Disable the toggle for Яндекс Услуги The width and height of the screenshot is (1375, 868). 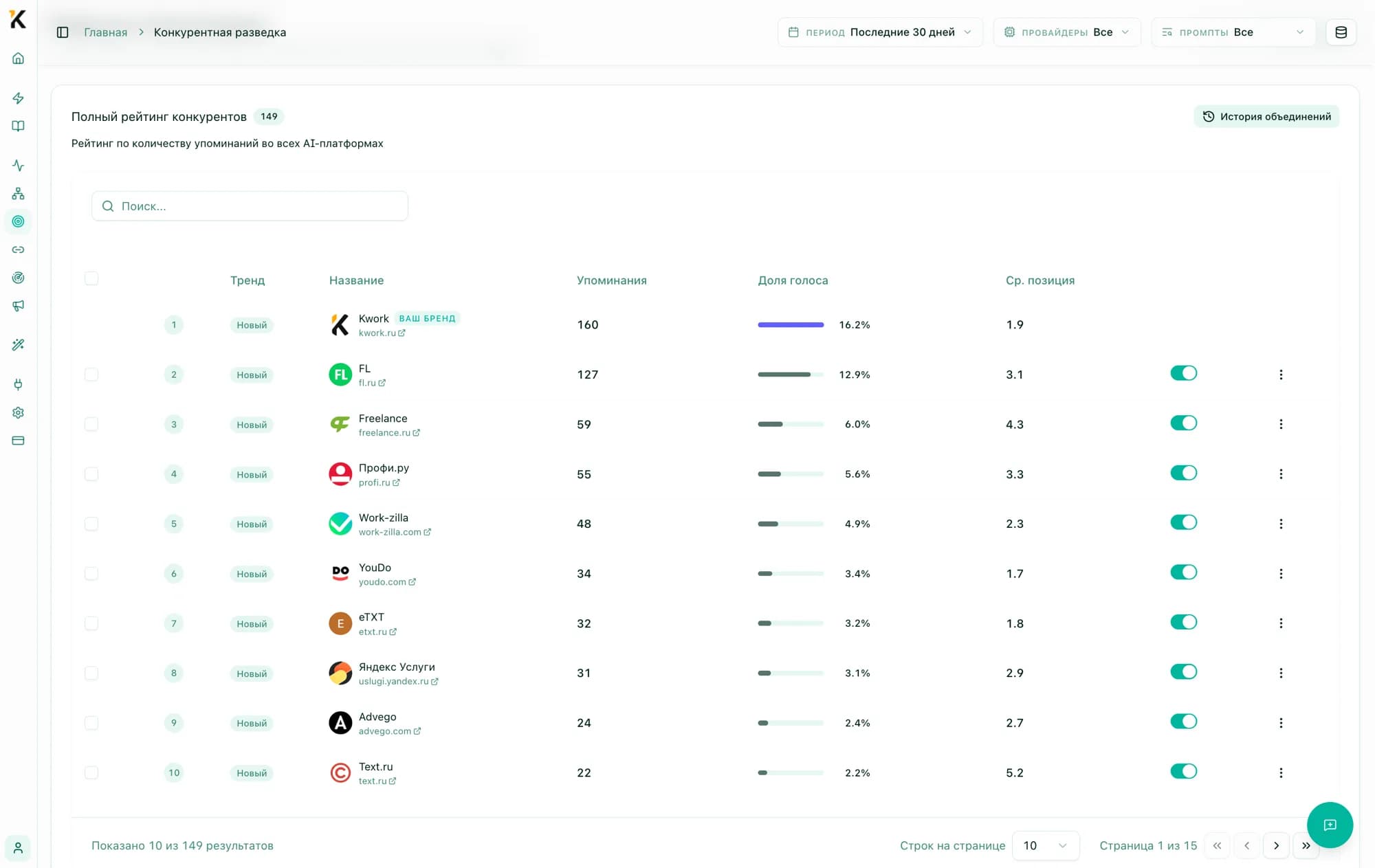point(1184,671)
